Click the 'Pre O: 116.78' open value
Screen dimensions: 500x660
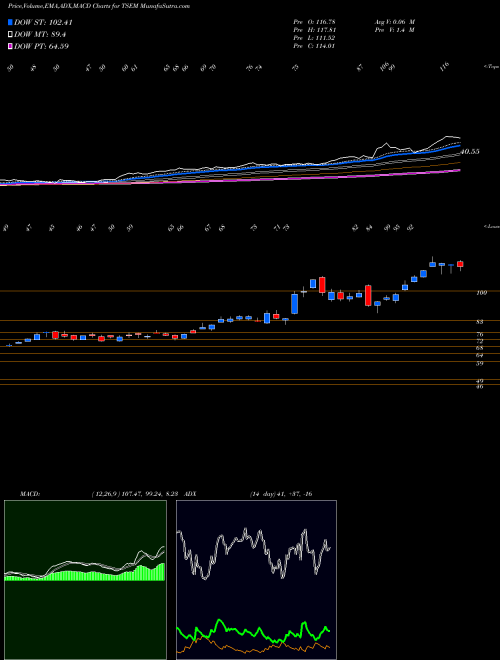click(314, 22)
